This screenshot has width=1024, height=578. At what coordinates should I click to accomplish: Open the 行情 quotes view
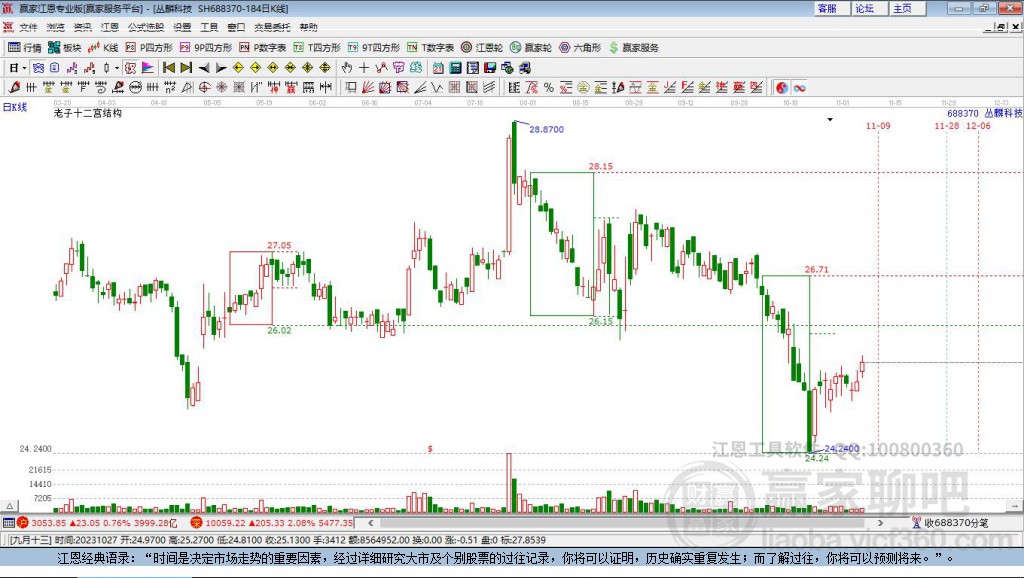(25, 48)
